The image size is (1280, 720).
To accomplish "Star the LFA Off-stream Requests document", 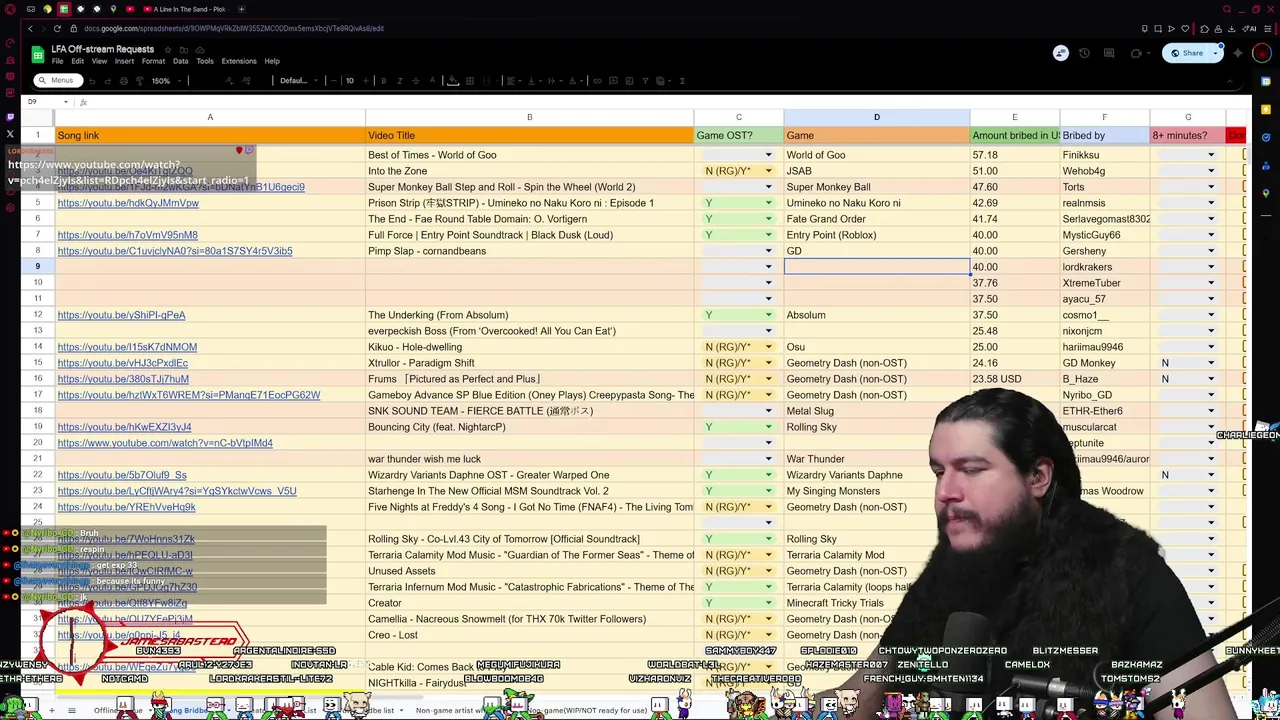I will 168,49.
